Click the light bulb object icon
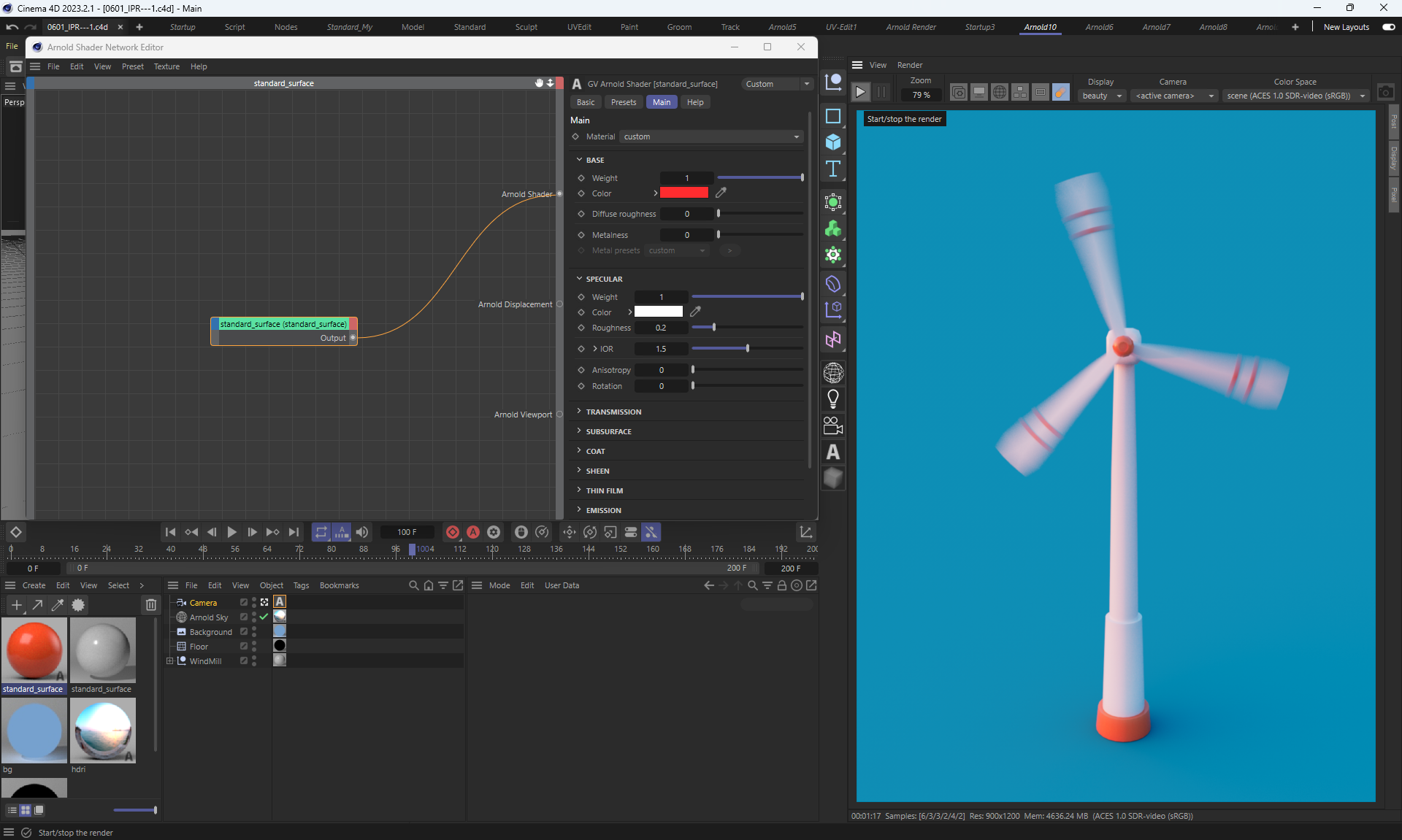 pos(832,398)
